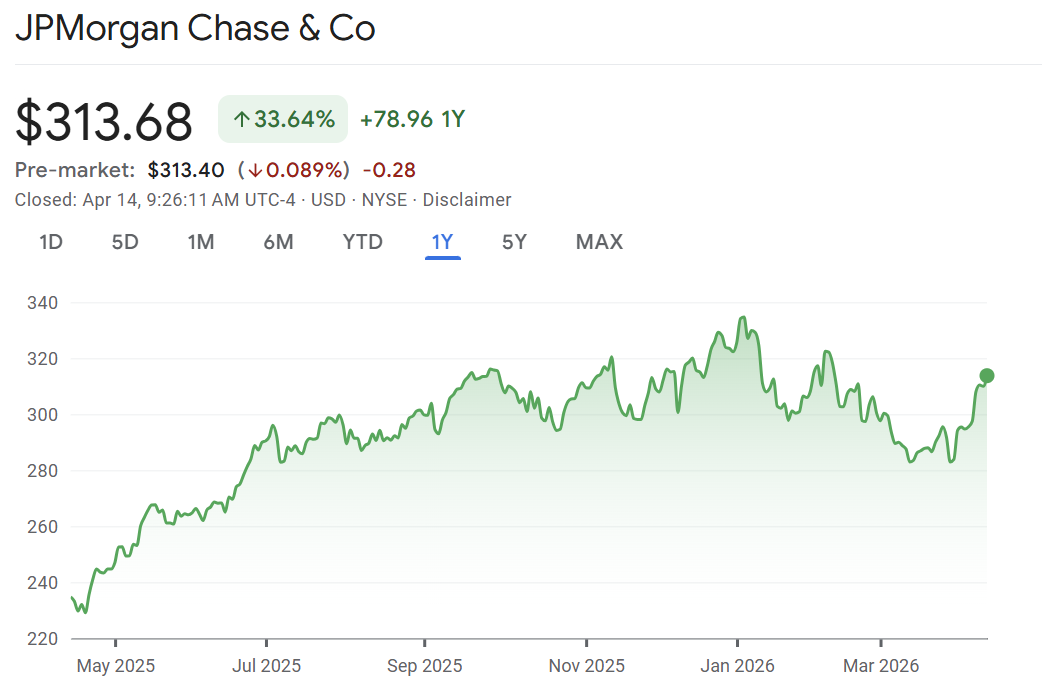Click the green 33.64% gain badge
The height and width of the screenshot is (688, 1042).
pyautogui.click(x=283, y=120)
